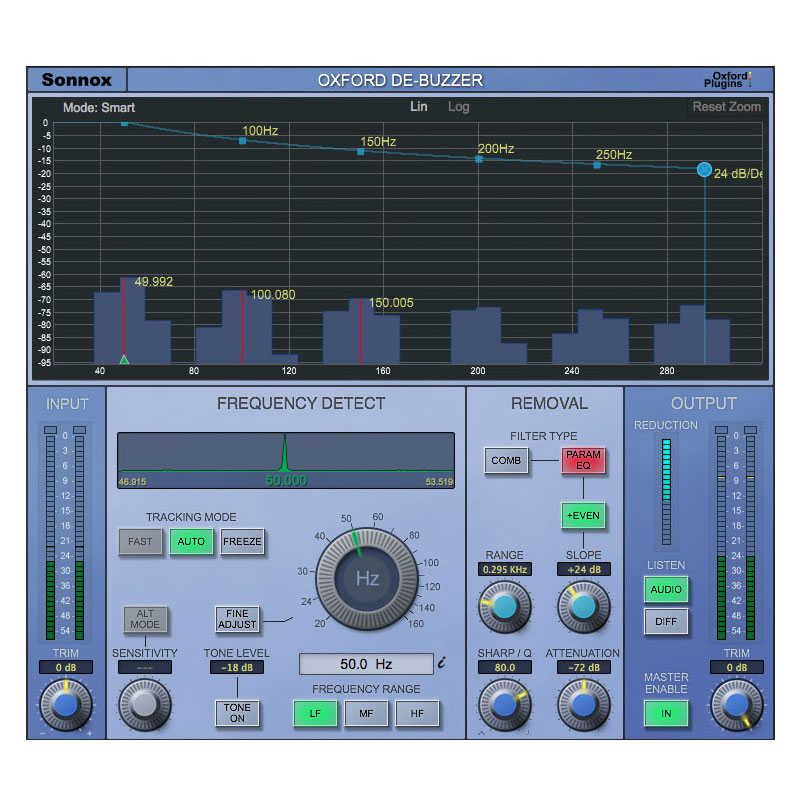800x800 pixels.
Task: Click the green triangle marker at 50 Hz
Action: pos(124,359)
